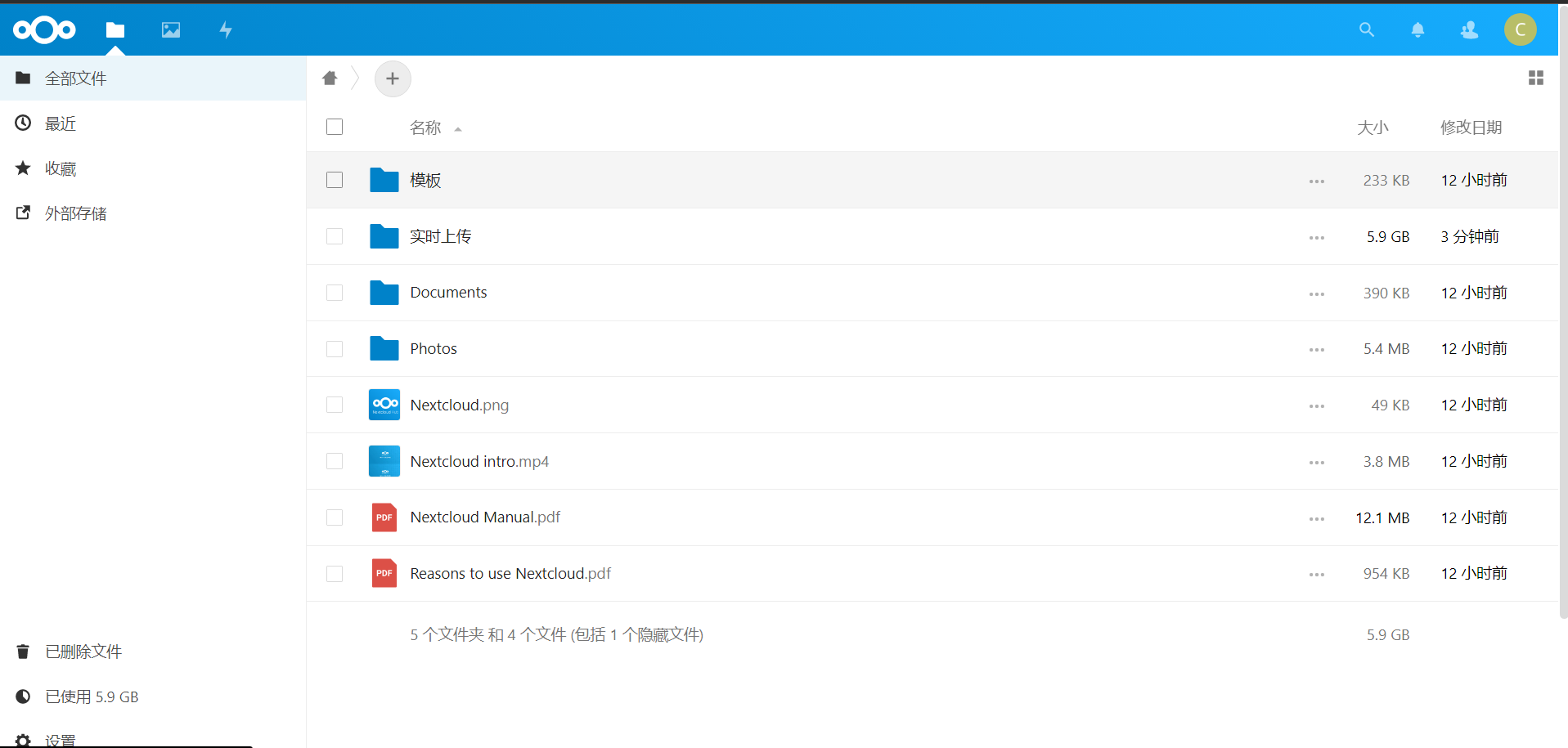Click the Nextcloud logo in header

tap(44, 30)
